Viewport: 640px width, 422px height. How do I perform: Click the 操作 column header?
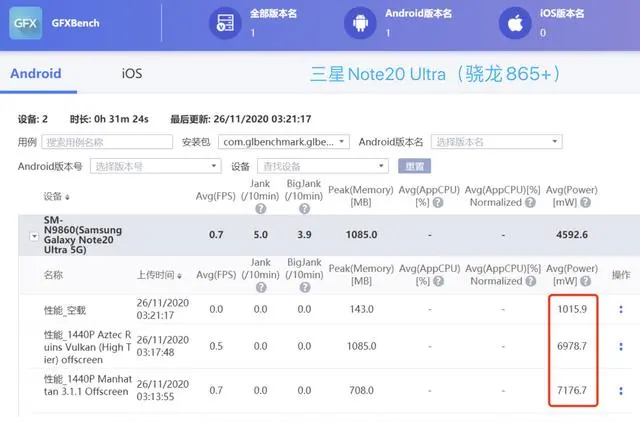[621, 275]
